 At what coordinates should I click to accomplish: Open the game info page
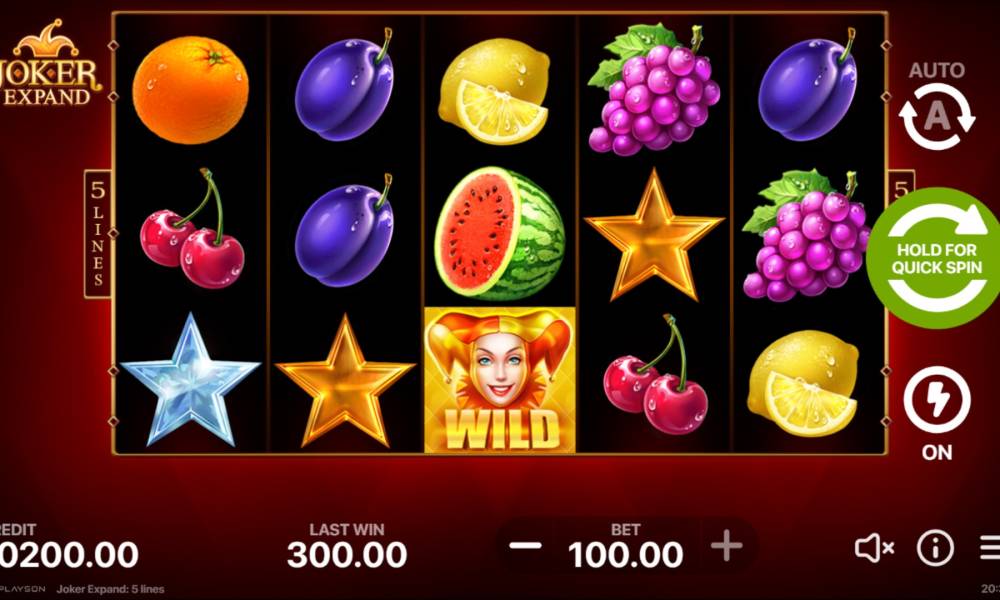935,548
